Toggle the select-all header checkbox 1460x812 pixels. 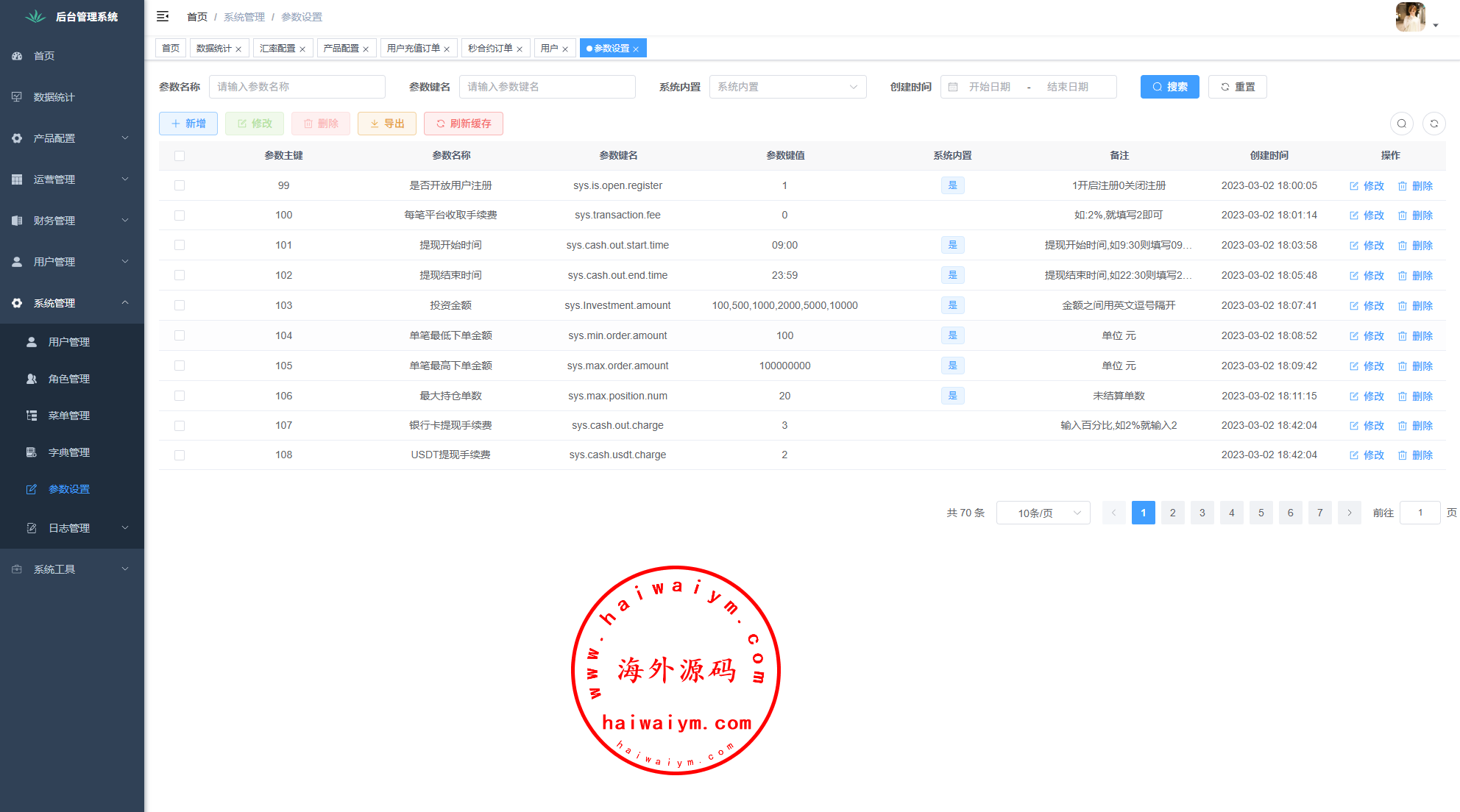click(180, 156)
